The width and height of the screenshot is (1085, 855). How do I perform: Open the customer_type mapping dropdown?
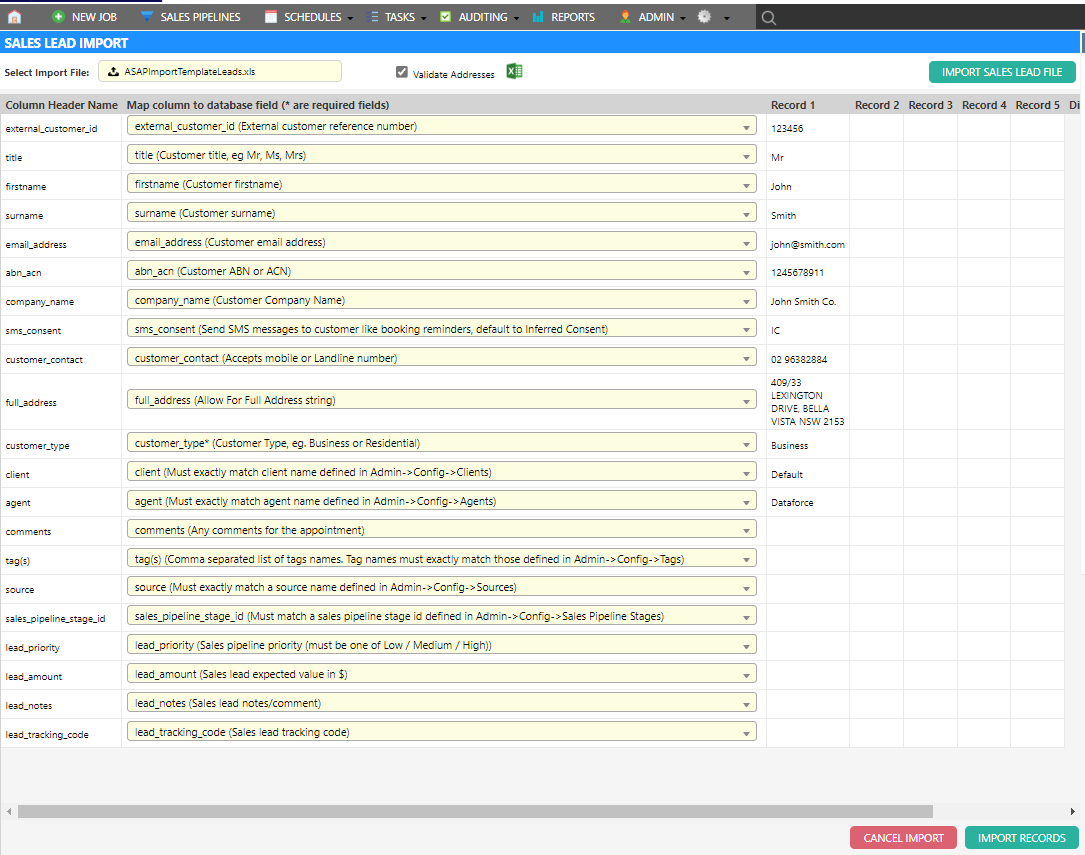[x=441, y=443]
